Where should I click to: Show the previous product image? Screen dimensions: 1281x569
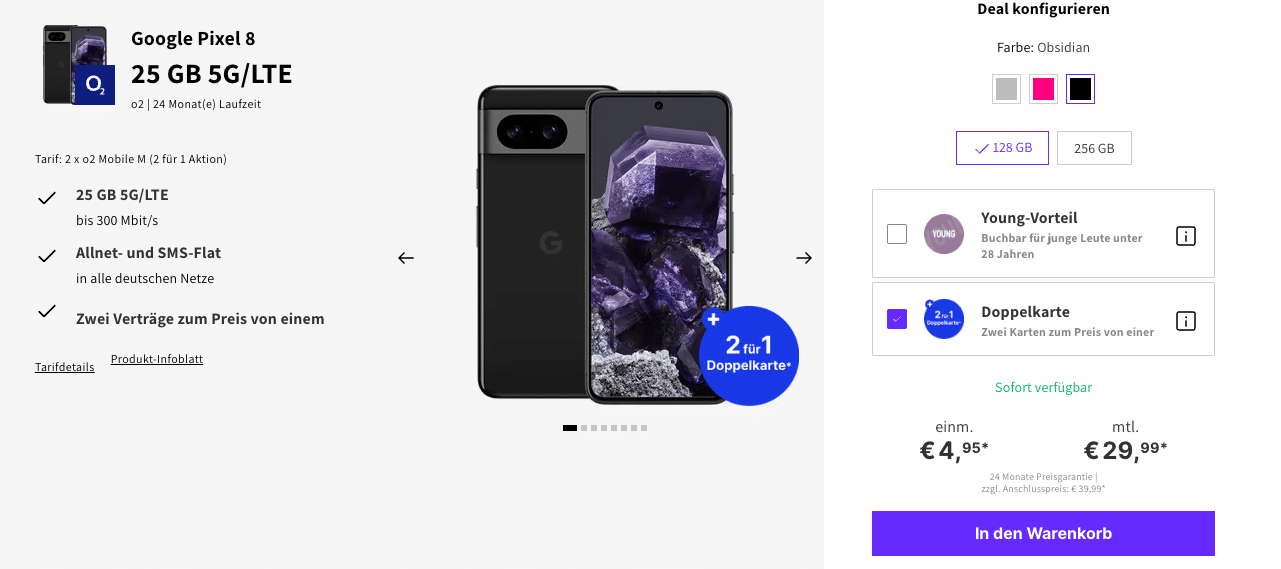[405, 258]
